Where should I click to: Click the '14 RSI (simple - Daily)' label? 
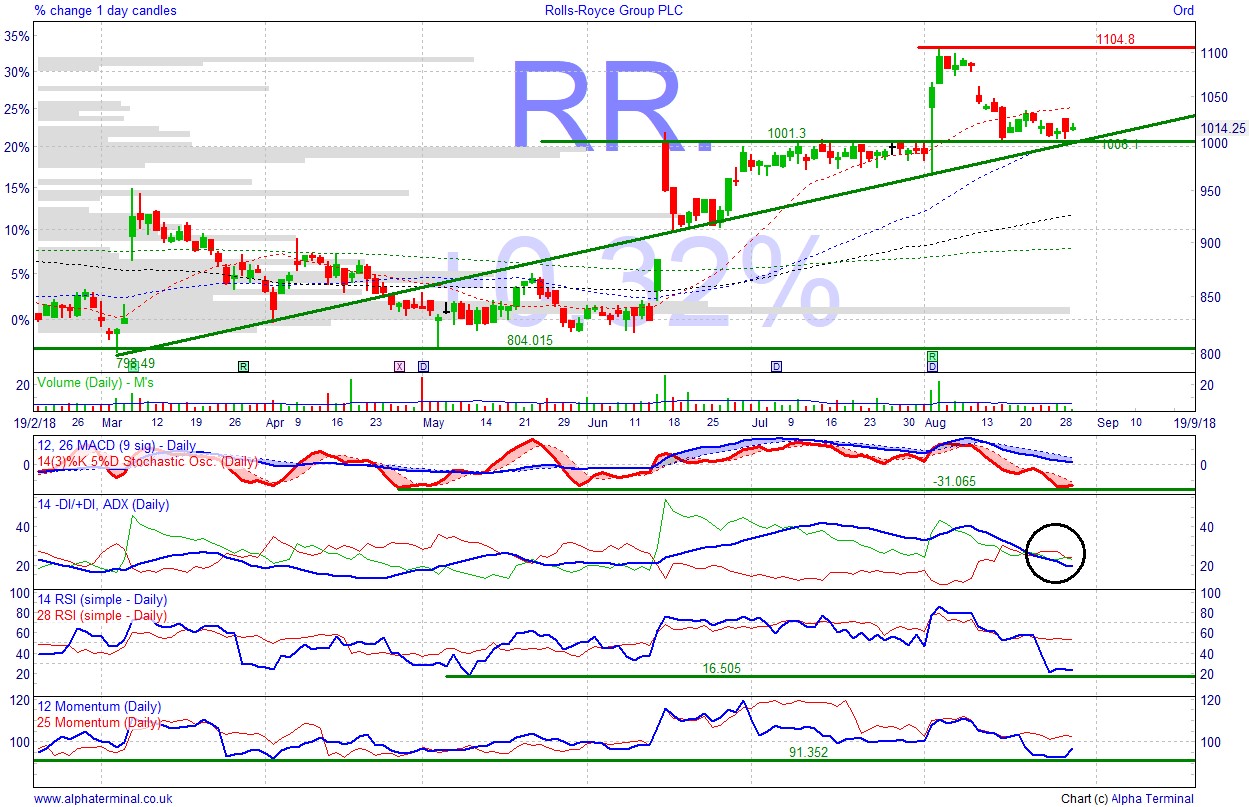point(101,599)
